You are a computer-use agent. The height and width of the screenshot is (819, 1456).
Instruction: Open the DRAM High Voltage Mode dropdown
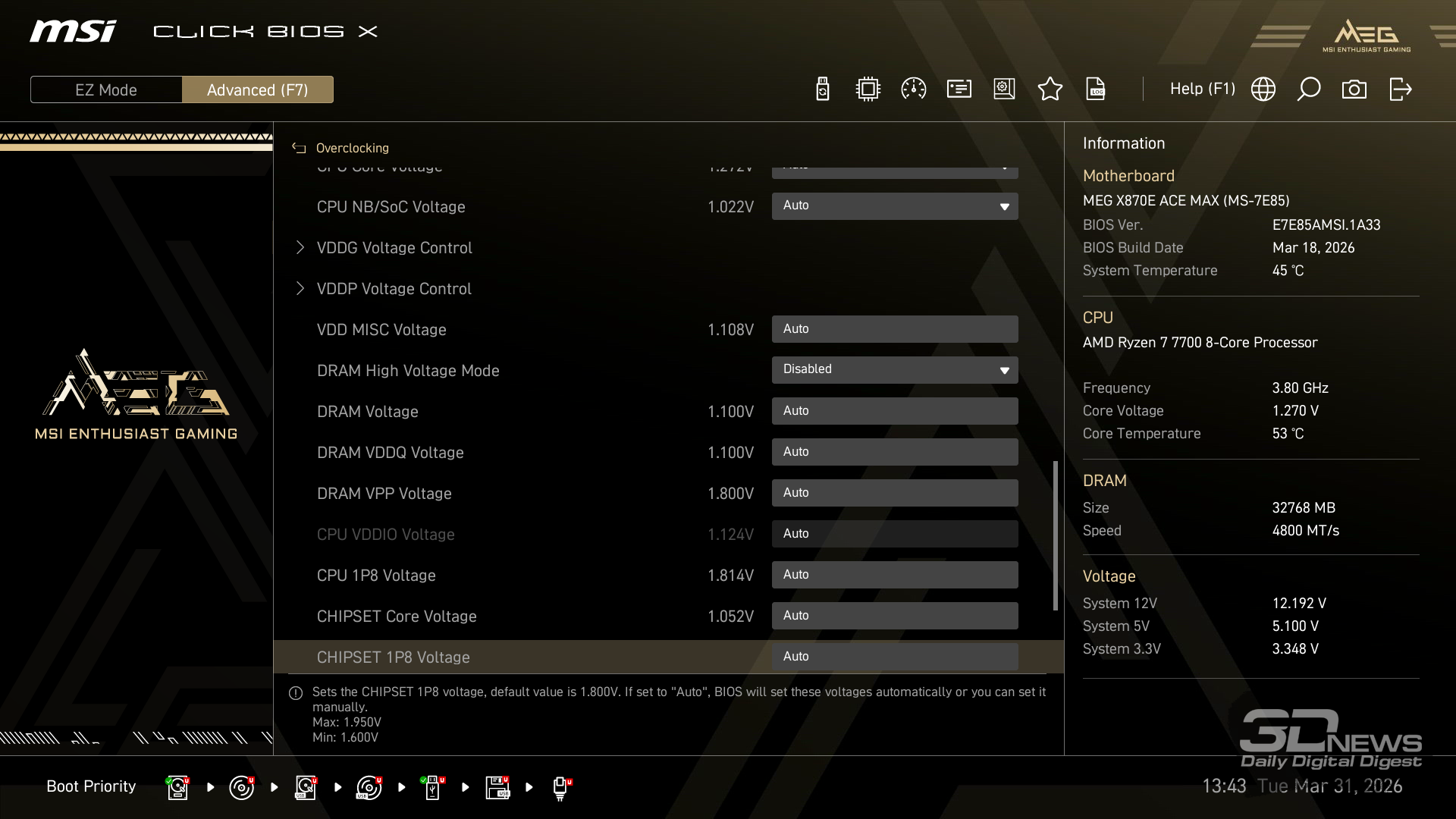pyautogui.click(x=895, y=370)
